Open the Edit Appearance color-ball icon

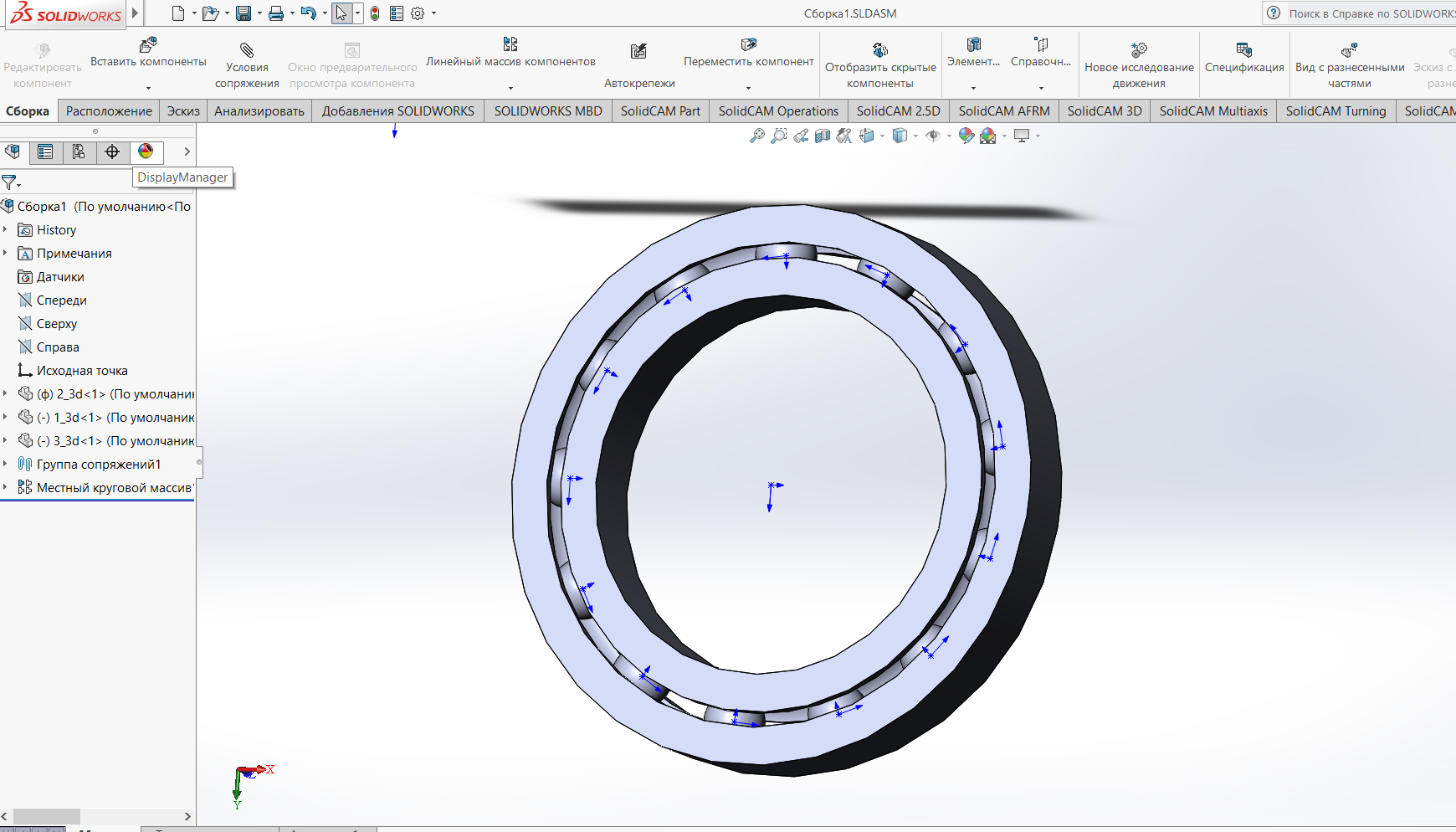[x=966, y=136]
